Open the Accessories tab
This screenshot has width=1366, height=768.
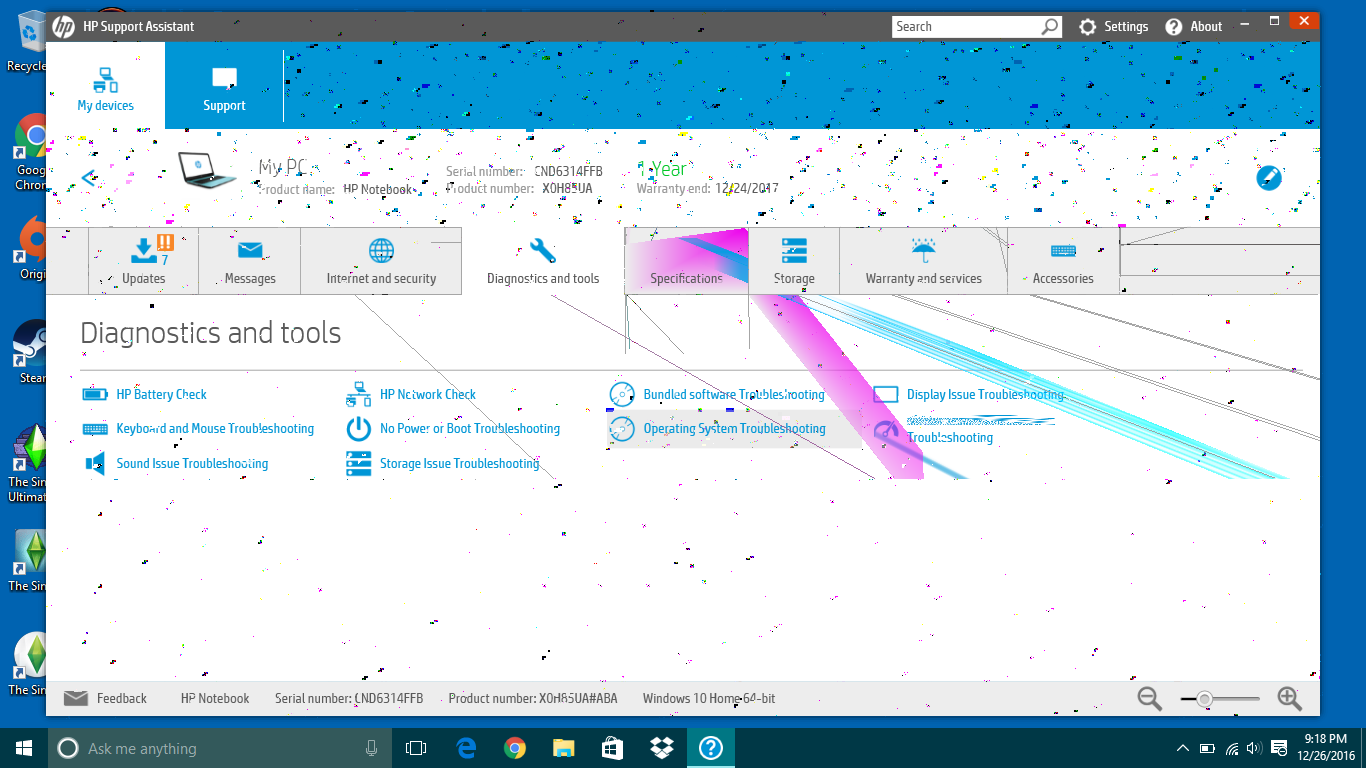coord(1063,260)
